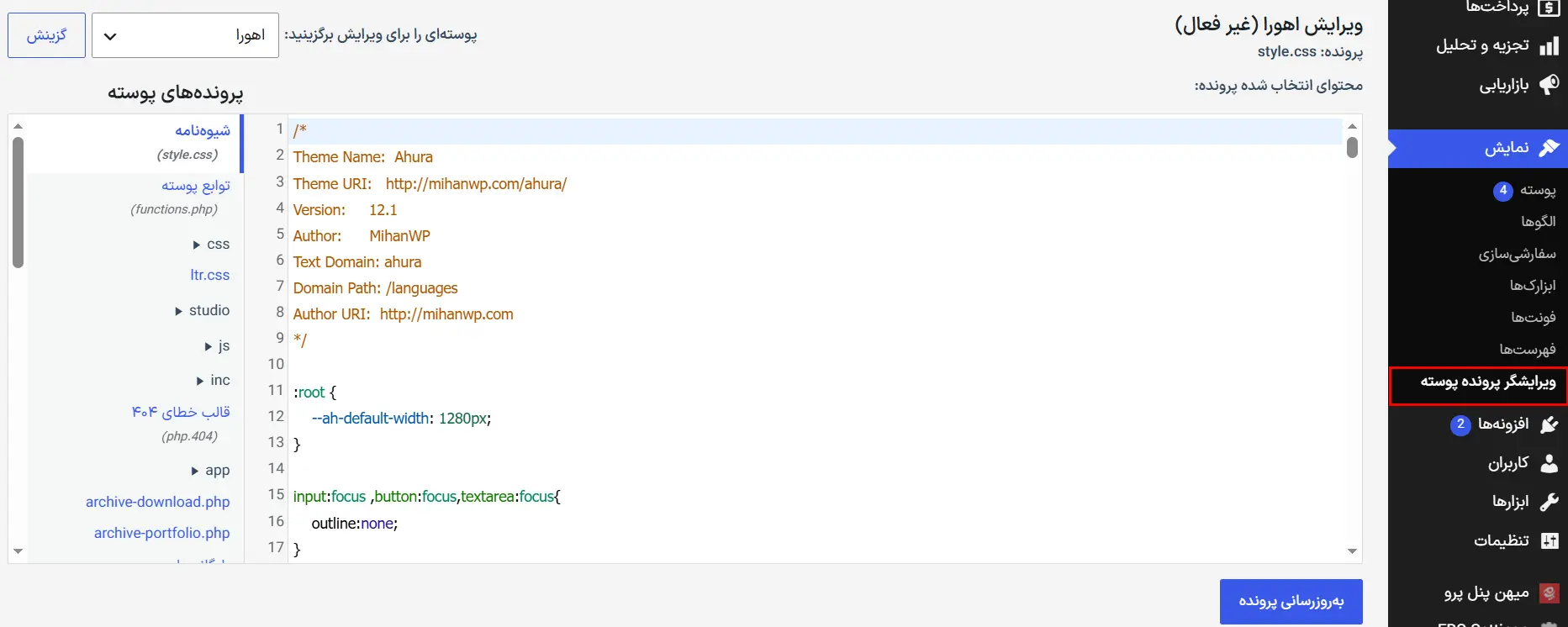1568x627 pixels.
Task: Expand the js folder
Action: click(x=217, y=346)
